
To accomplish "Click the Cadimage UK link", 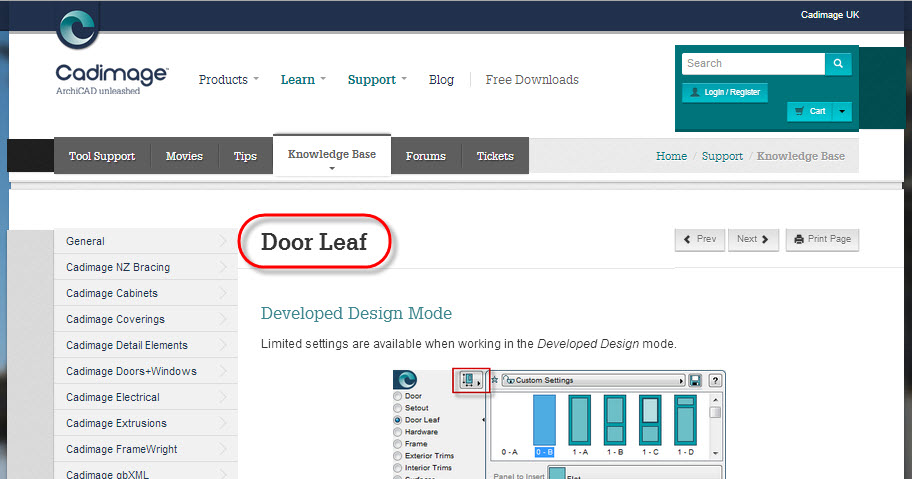I will click(829, 15).
